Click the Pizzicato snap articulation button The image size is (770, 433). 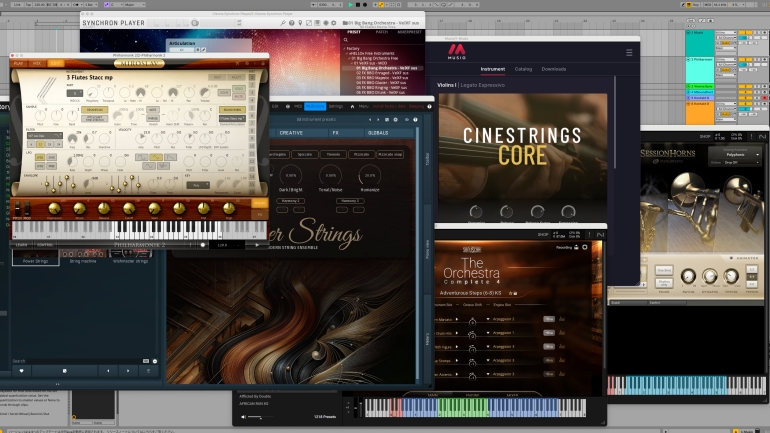coord(390,154)
